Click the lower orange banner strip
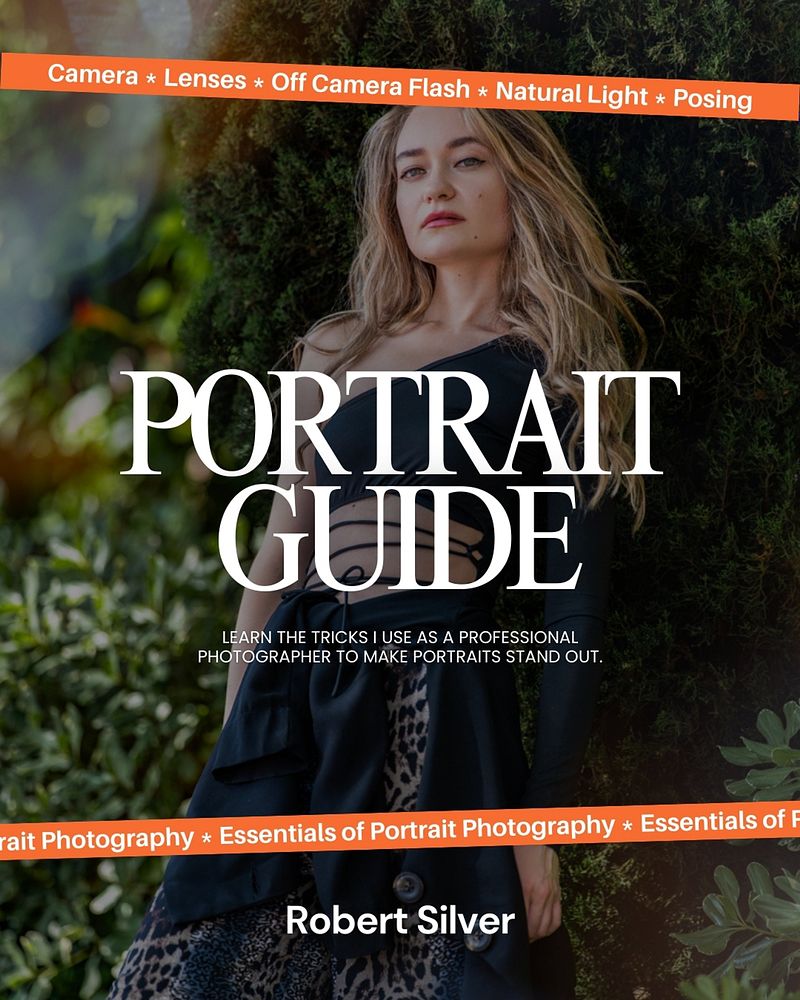The image size is (800, 1000). (x=400, y=830)
